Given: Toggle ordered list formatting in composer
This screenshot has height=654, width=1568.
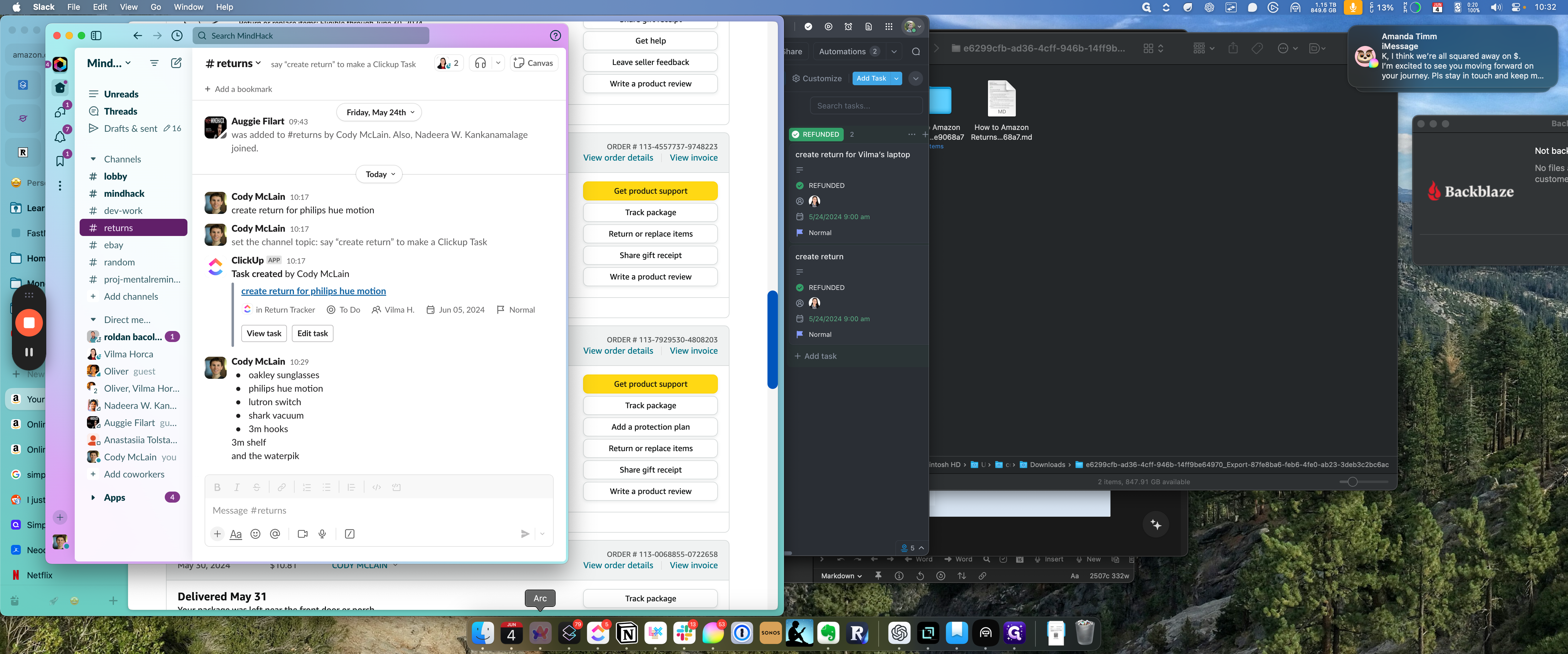Looking at the screenshot, I should pyautogui.click(x=307, y=487).
